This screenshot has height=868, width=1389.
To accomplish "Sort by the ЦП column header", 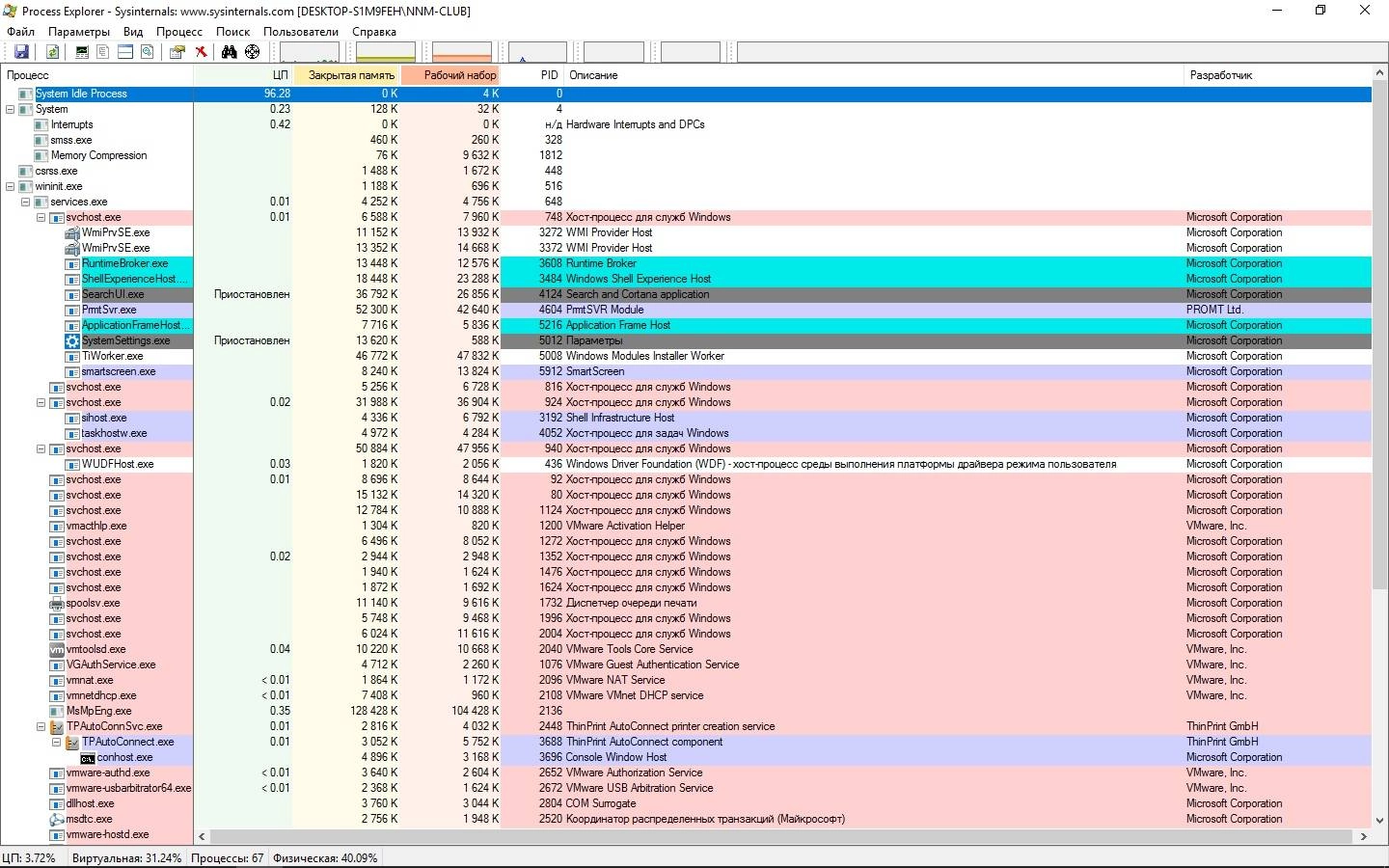I will [243, 74].
